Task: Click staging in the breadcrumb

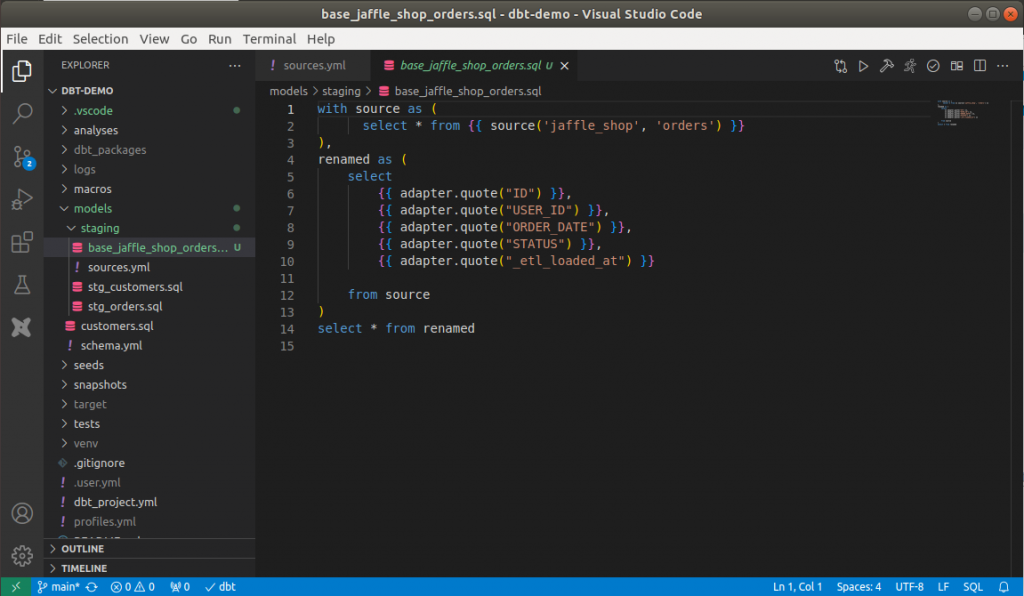Action: pos(341,91)
